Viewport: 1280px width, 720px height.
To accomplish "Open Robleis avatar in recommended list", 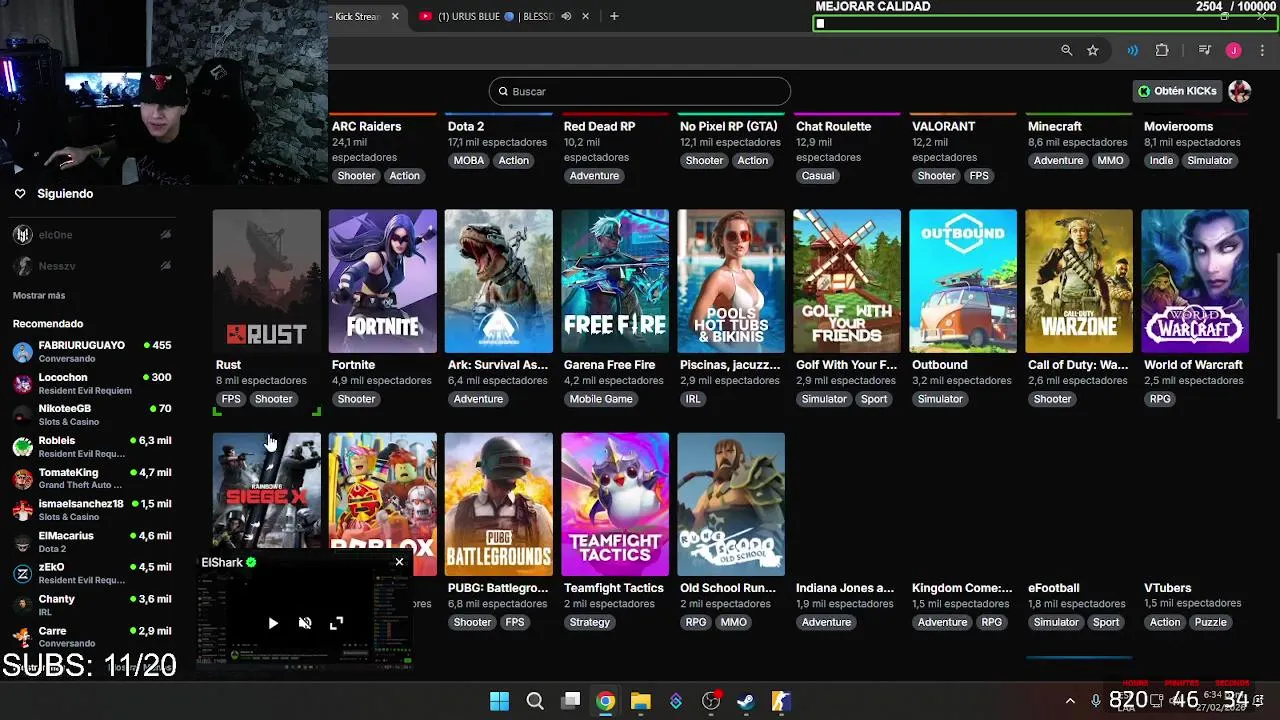I will 23,447.
